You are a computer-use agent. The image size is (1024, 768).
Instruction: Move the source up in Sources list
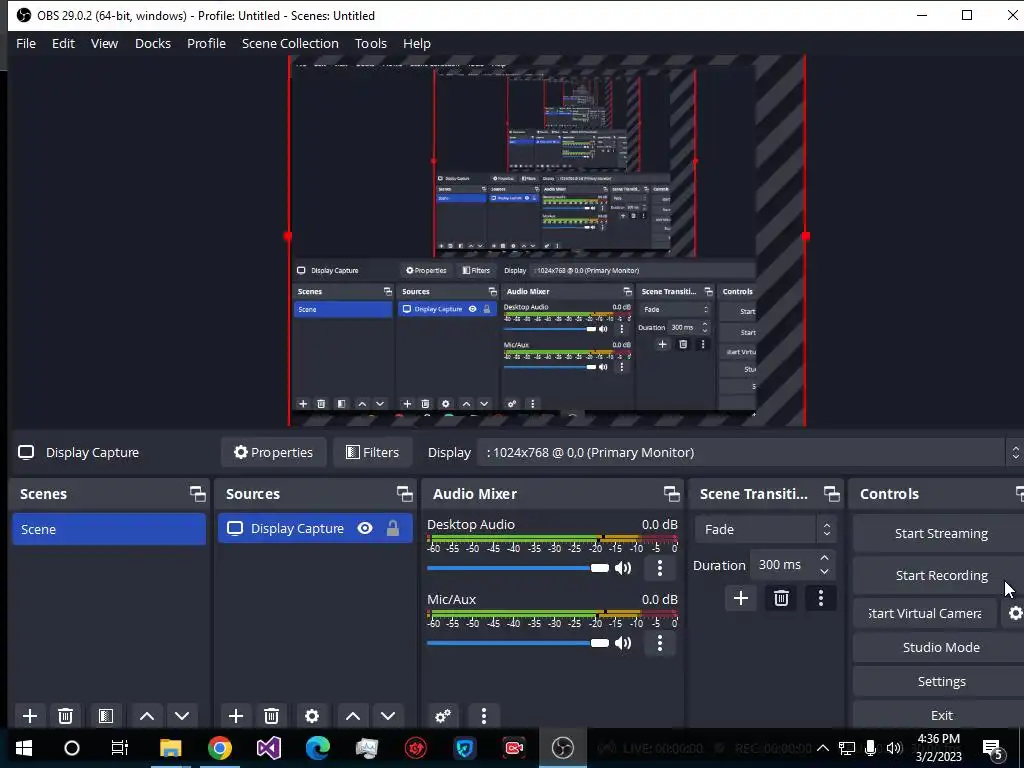(353, 716)
